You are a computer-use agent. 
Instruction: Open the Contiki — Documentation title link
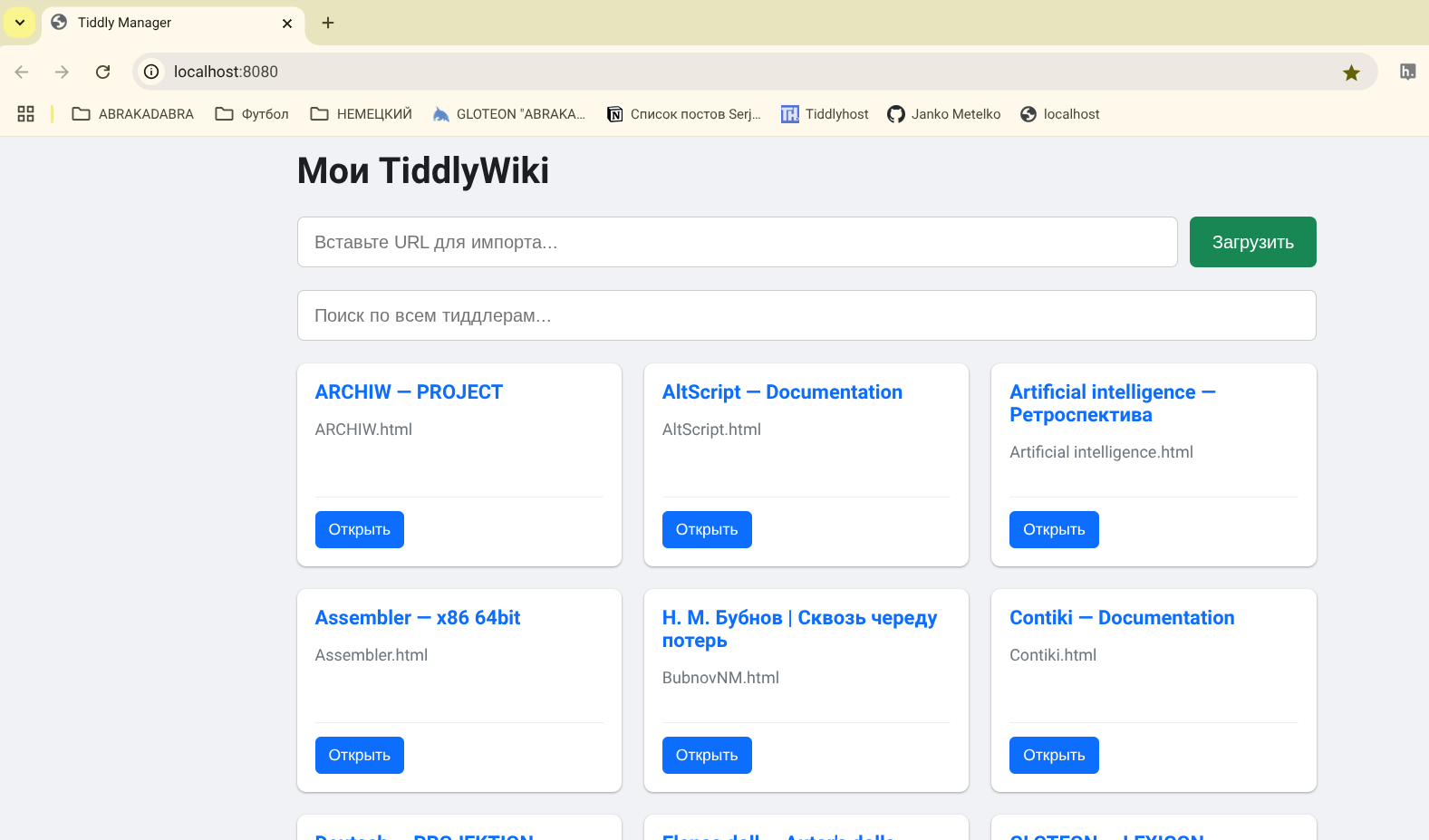[1122, 618]
